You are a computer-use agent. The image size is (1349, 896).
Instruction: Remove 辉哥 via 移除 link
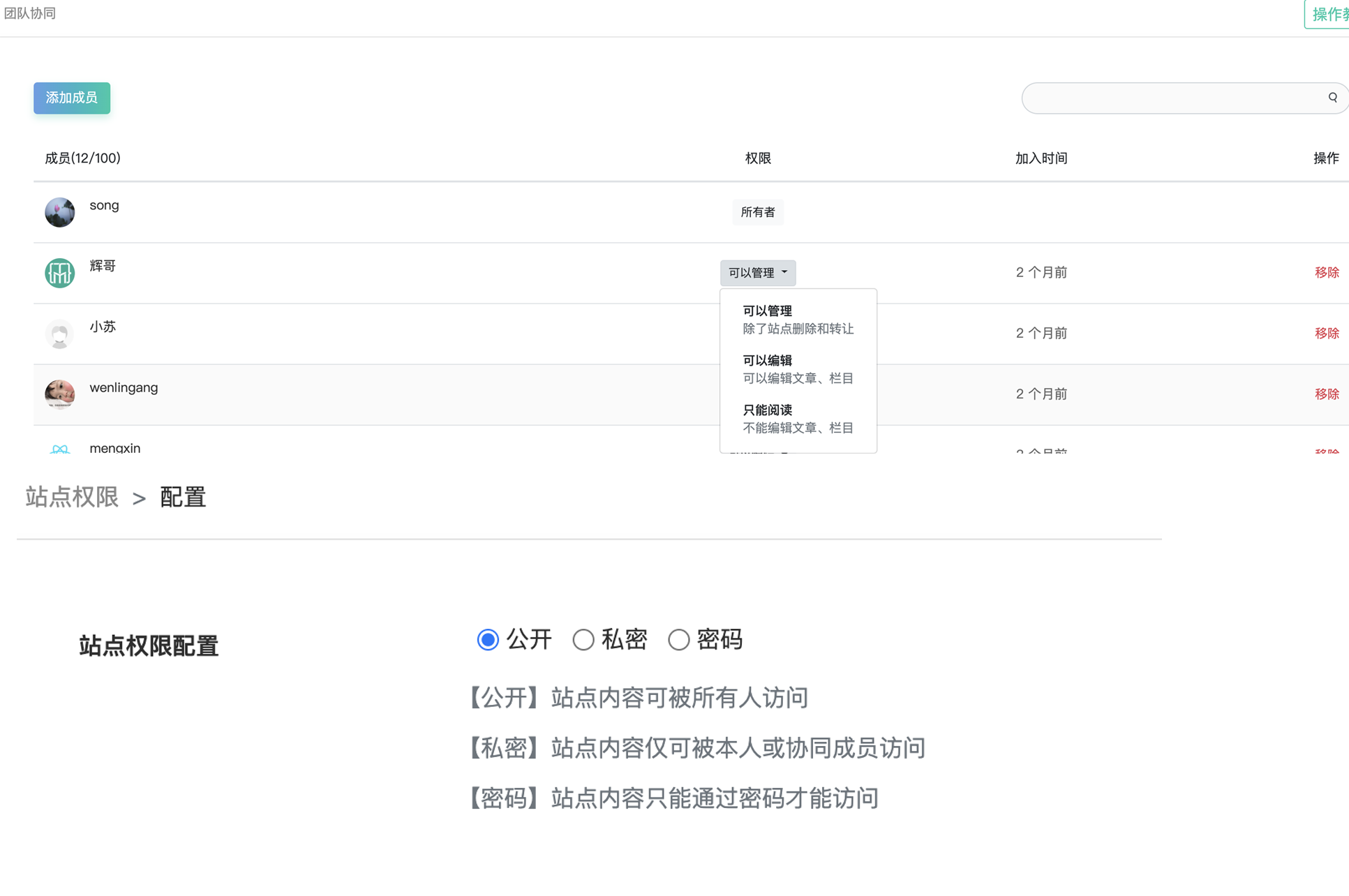pyautogui.click(x=1326, y=273)
